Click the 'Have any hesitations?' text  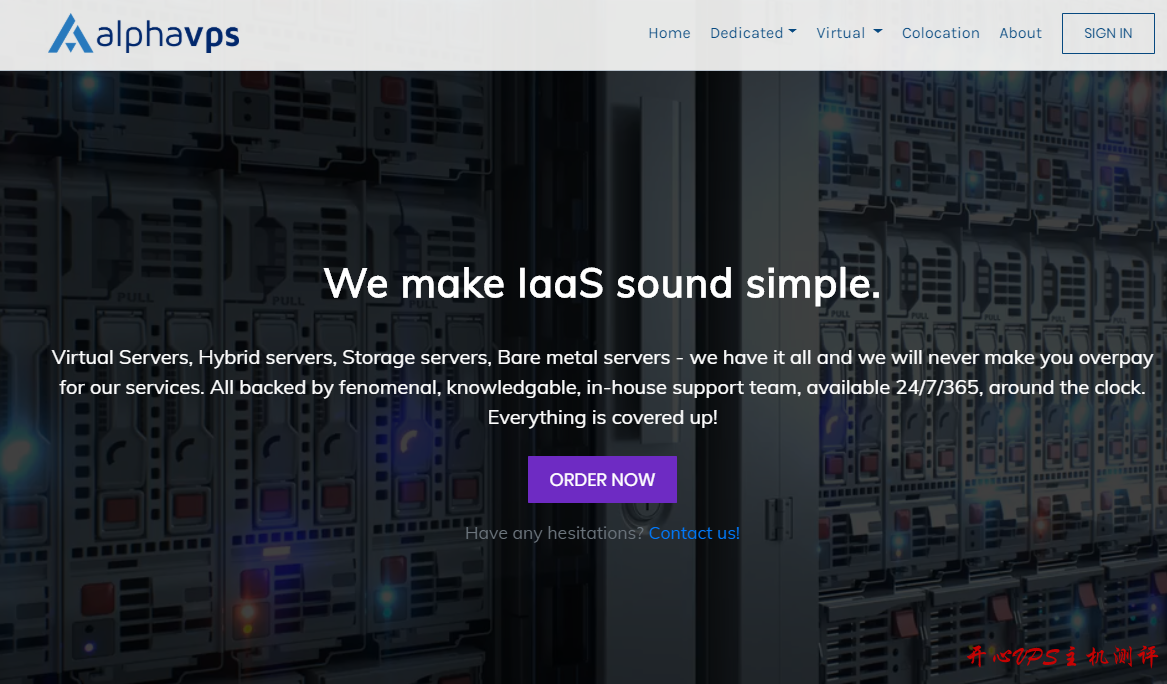554,533
